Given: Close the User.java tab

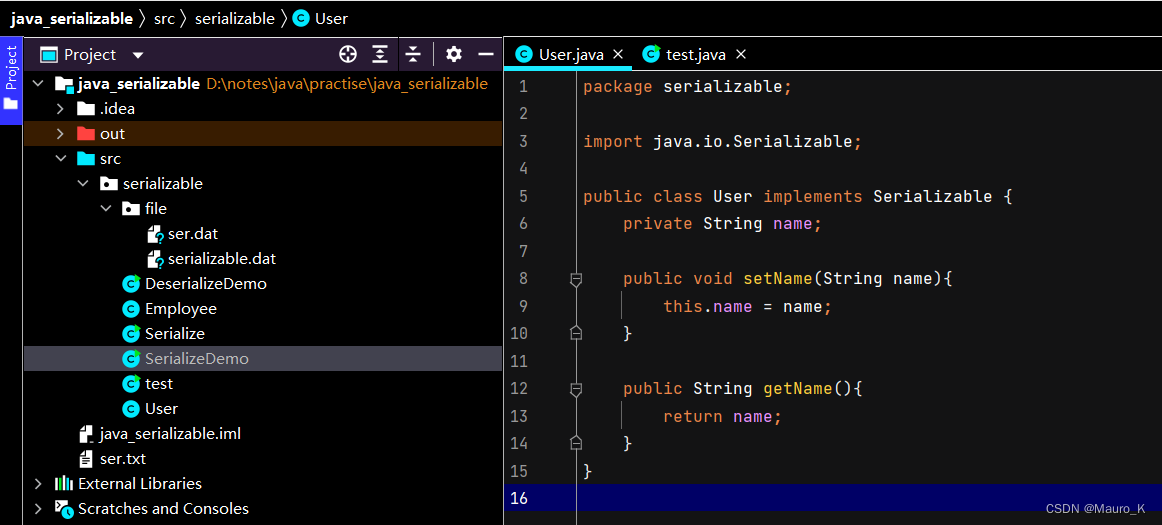Looking at the screenshot, I should pos(618,54).
